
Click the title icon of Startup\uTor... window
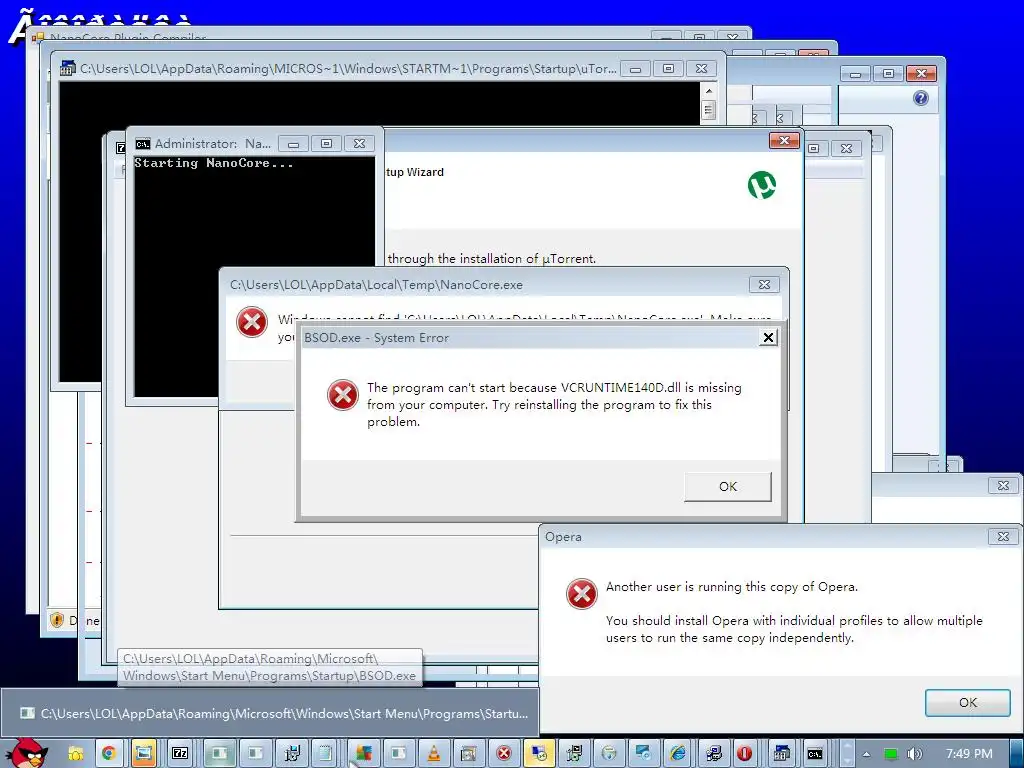pyautogui.click(x=68, y=68)
